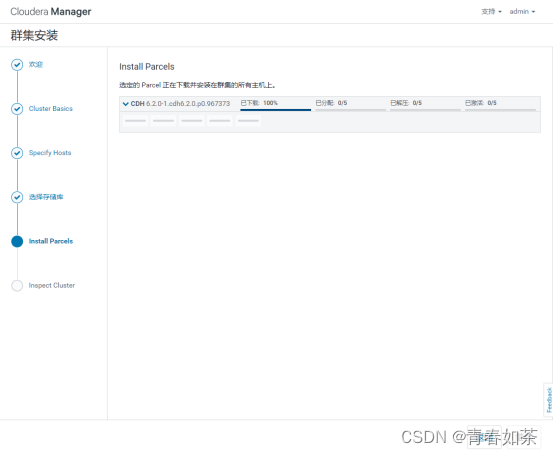Click the 已分配 0/5 progress bar
This screenshot has height=455, width=553.
pyautogui.click(x=351, y=110)
